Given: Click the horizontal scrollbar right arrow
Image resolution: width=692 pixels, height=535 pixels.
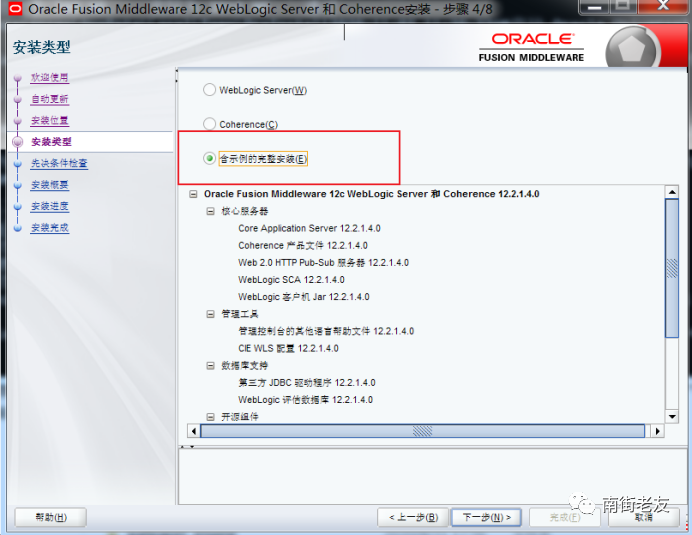Looking at the screenshot, I should [x=658, y=431].
